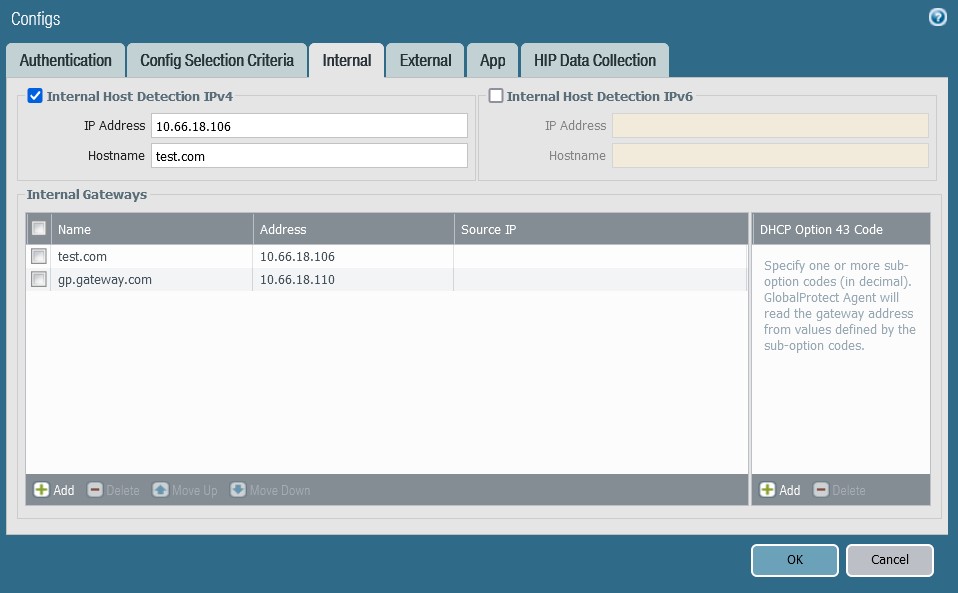Open the help icon in the top-right corner
Viewport: 958px width, 593px height.
pos(937,17)
